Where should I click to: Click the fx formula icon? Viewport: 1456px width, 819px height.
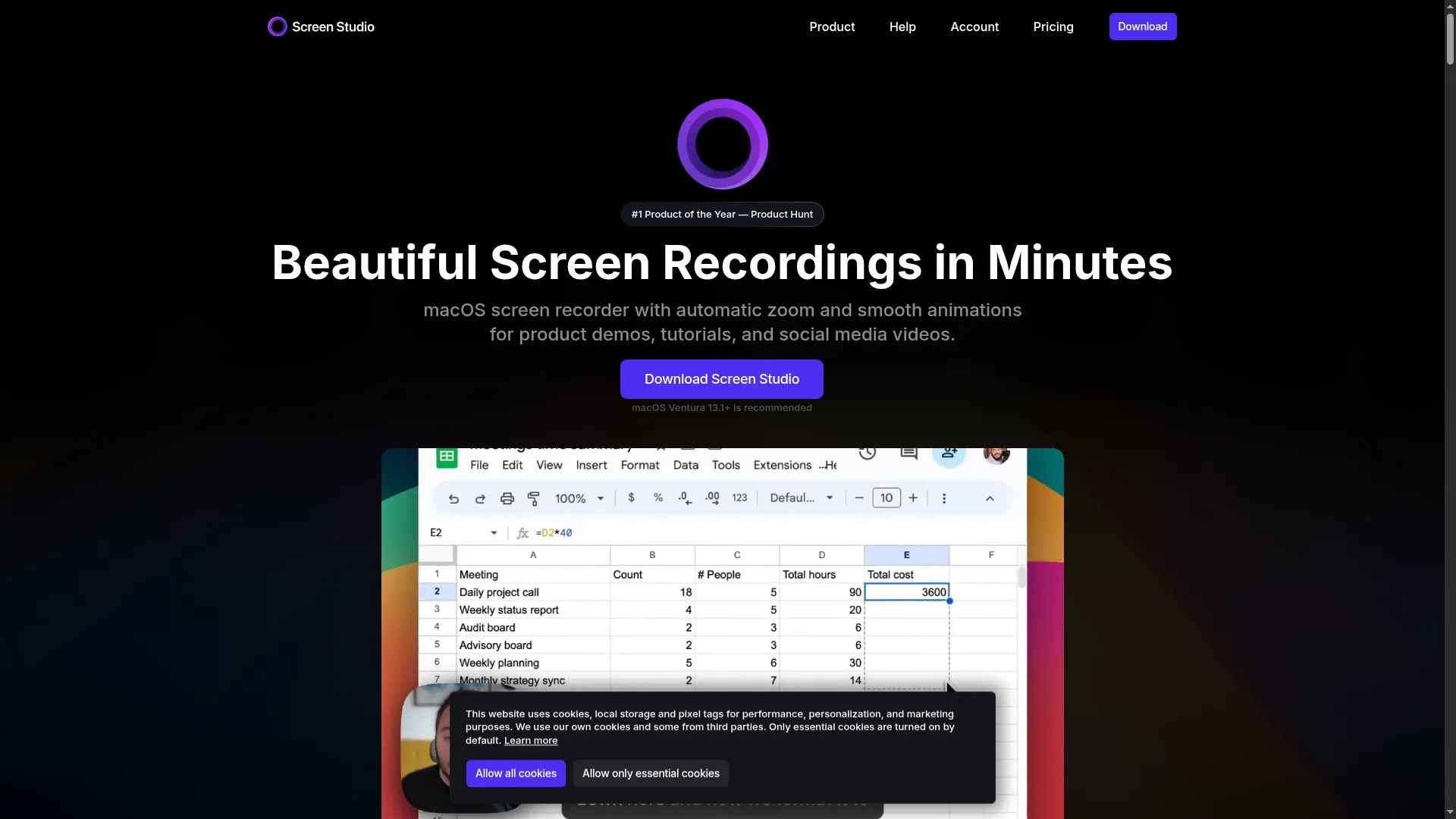522,533
